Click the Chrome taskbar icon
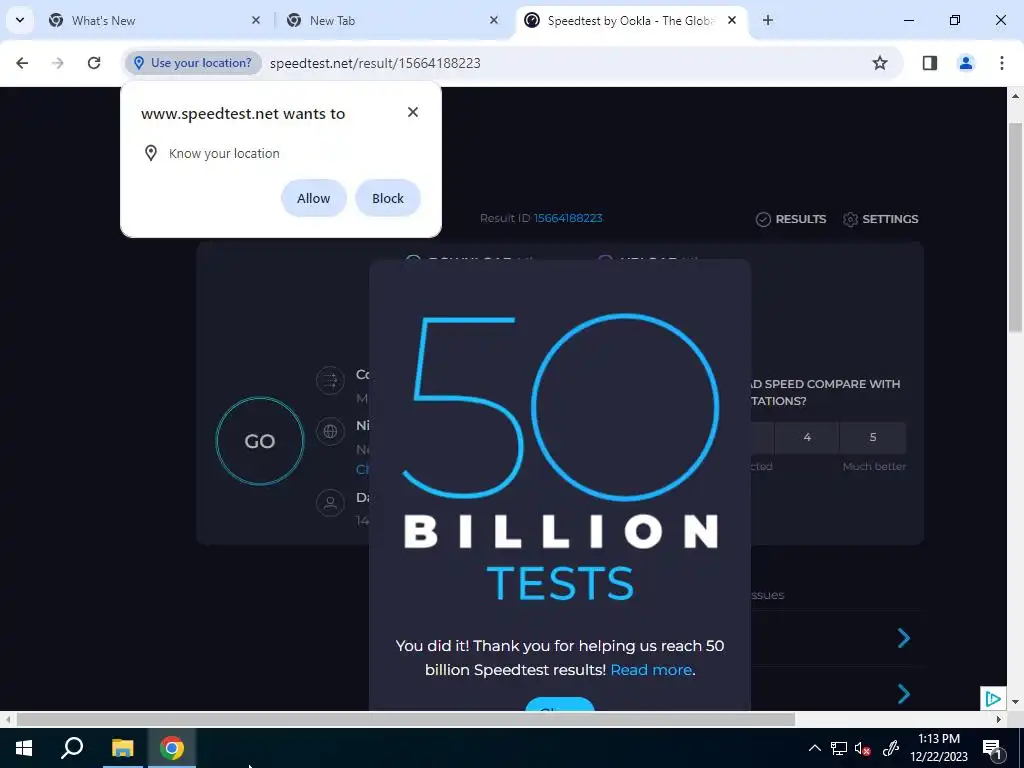Image resolution: width=1024 pixels, height=768 pixels. pyautogui.click(x=172, y=748)
